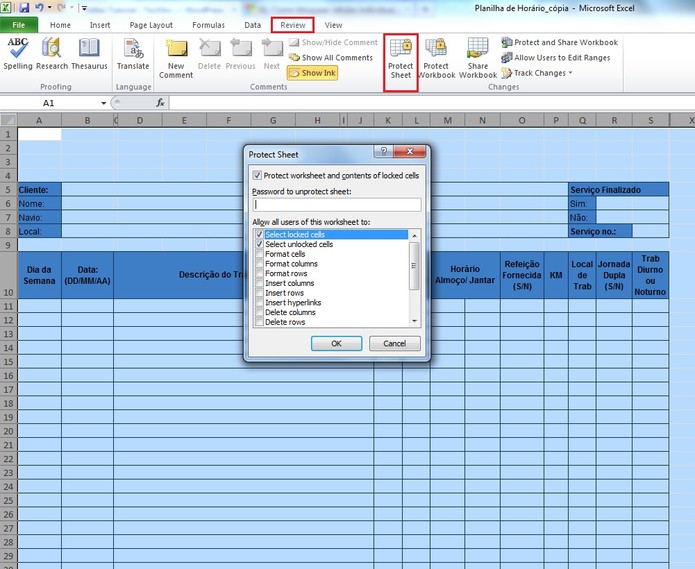Viewport: 695px width, 569px height.
Task: Open the Research tool
Action: [x=52, y=54]
